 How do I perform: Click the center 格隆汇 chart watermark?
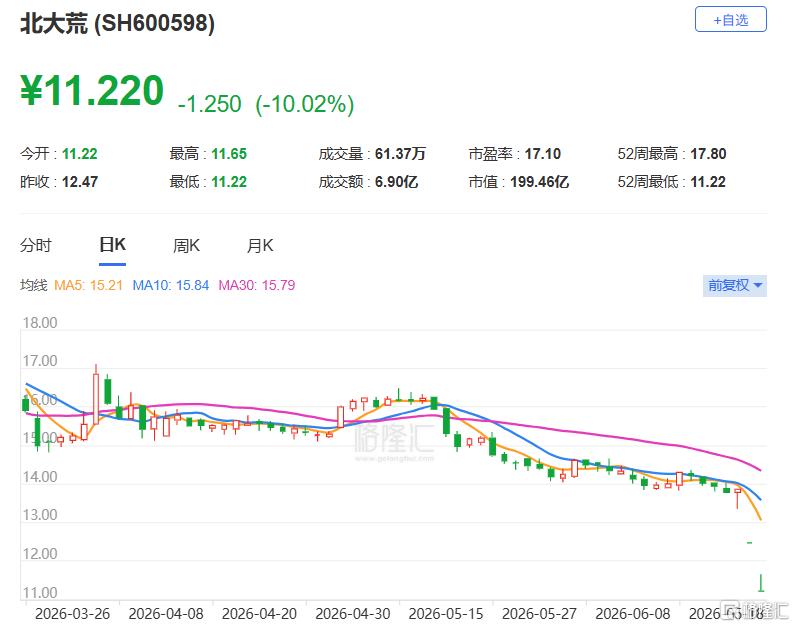click(x=394, y=439)
